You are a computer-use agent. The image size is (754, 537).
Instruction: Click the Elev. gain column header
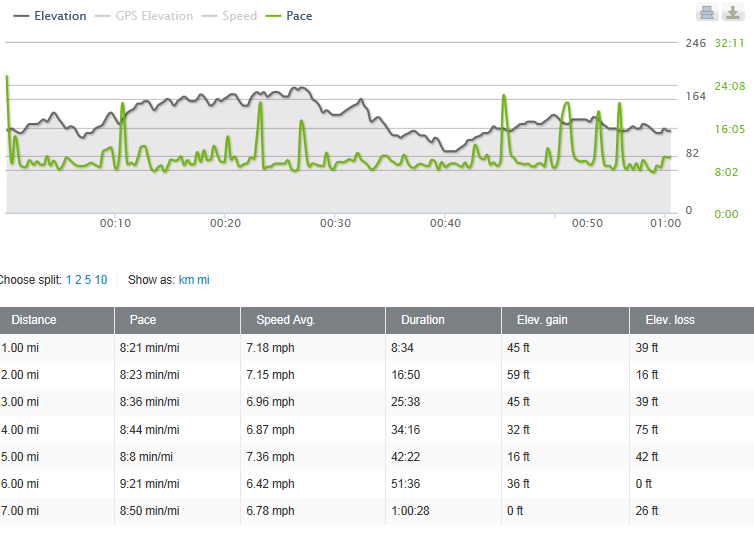(x=540, y=320)
